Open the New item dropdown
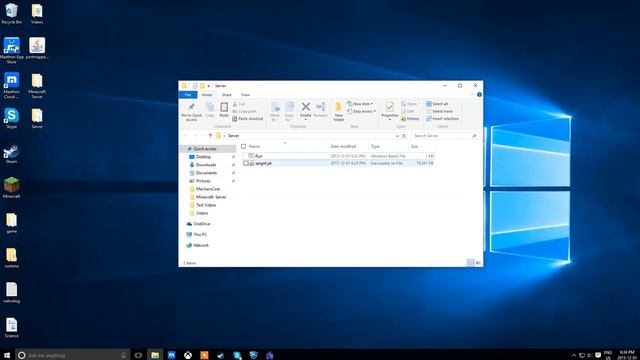This screenshot has width=640, height=360. [360, 104]
